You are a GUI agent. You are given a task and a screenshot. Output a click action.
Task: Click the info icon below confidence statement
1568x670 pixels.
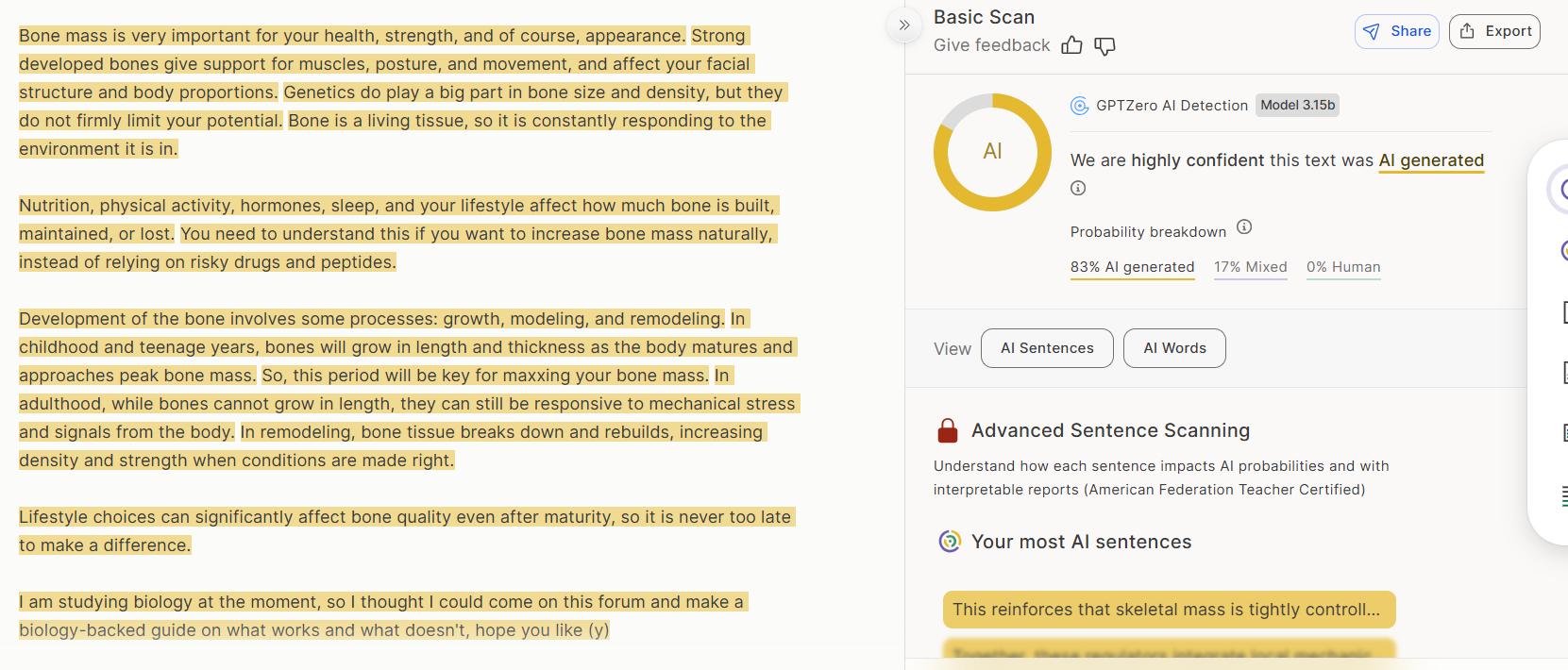tap(1078, 188)
